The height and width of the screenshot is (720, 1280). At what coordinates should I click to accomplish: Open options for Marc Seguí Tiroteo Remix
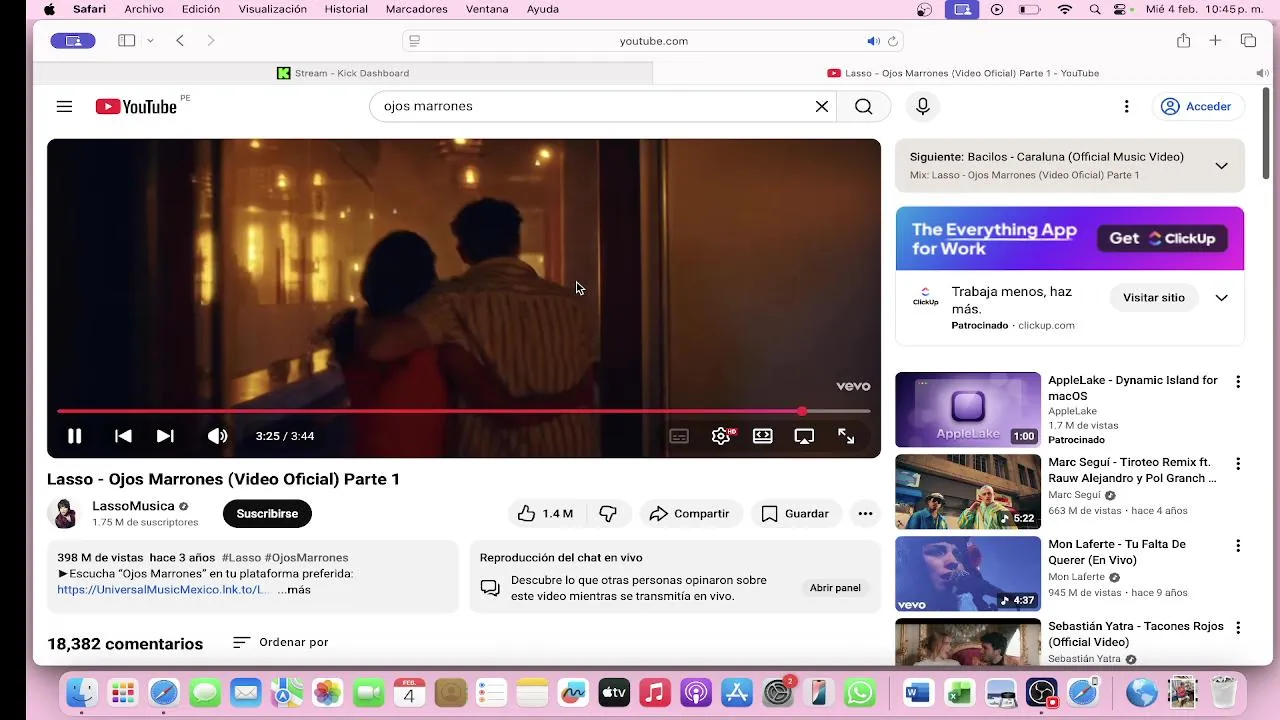coord(1238,464)
